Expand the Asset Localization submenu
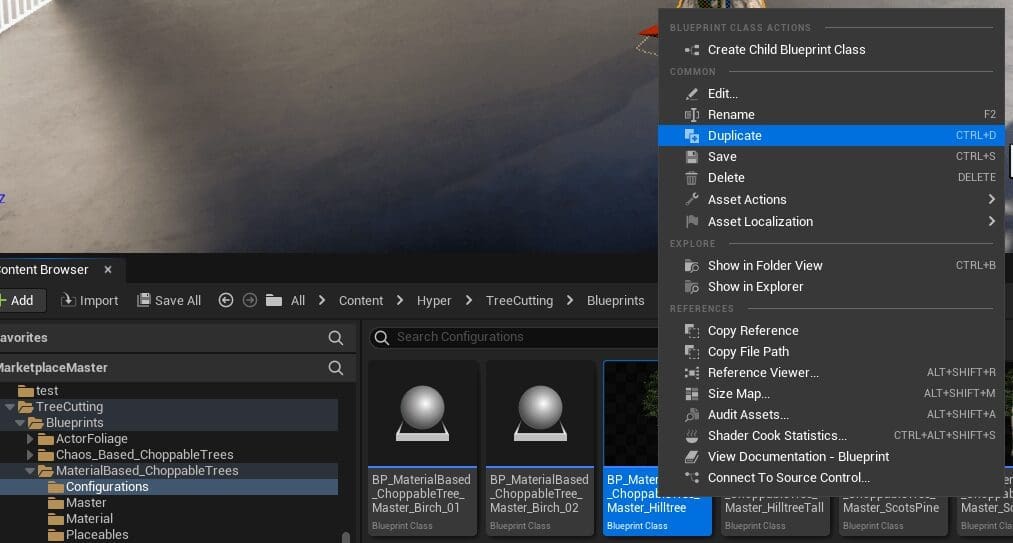This screenshot has width=1013, height=543. click(x=760, y=222)
